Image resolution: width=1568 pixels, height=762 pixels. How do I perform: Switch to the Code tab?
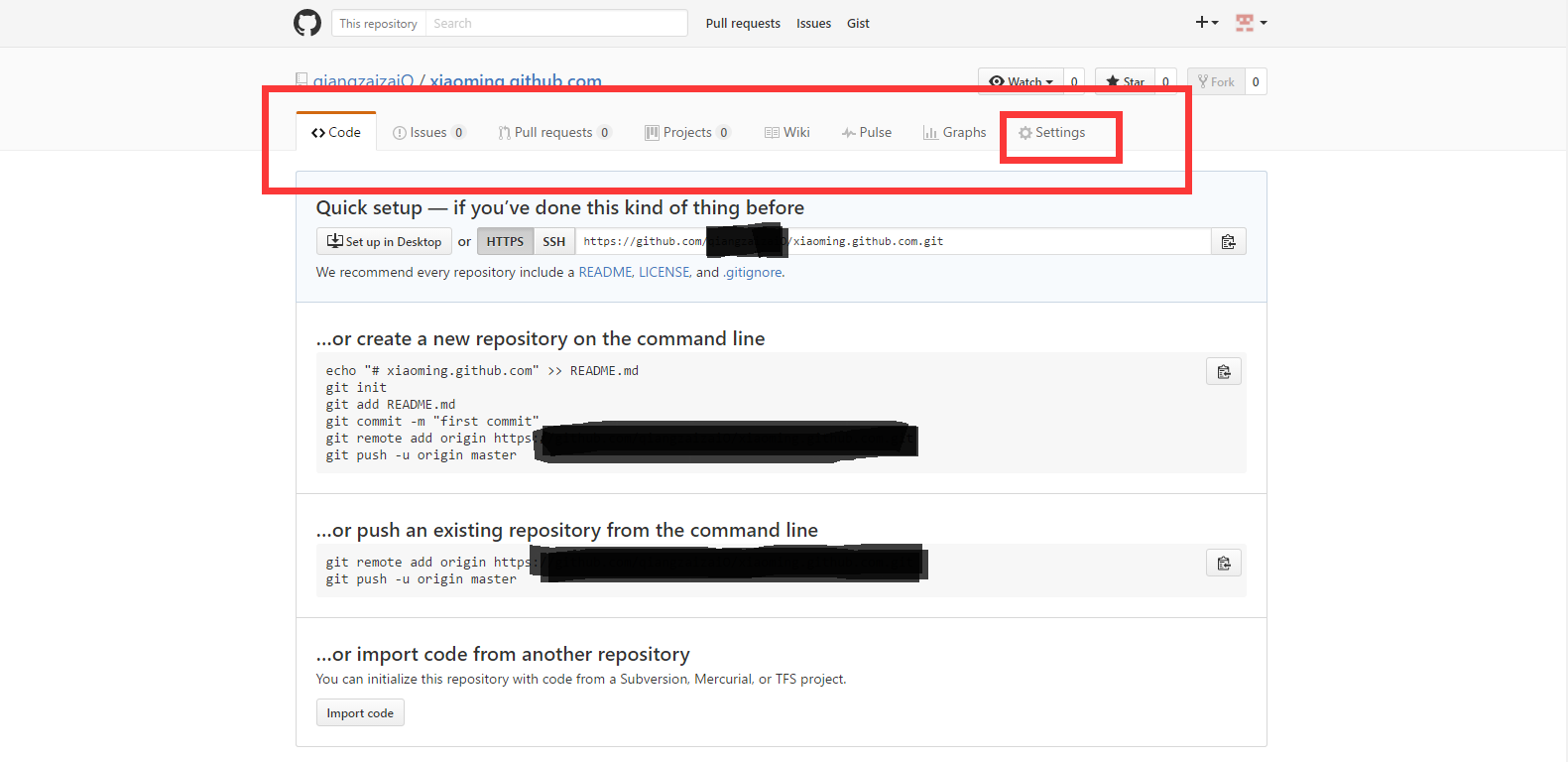(336, 132)
